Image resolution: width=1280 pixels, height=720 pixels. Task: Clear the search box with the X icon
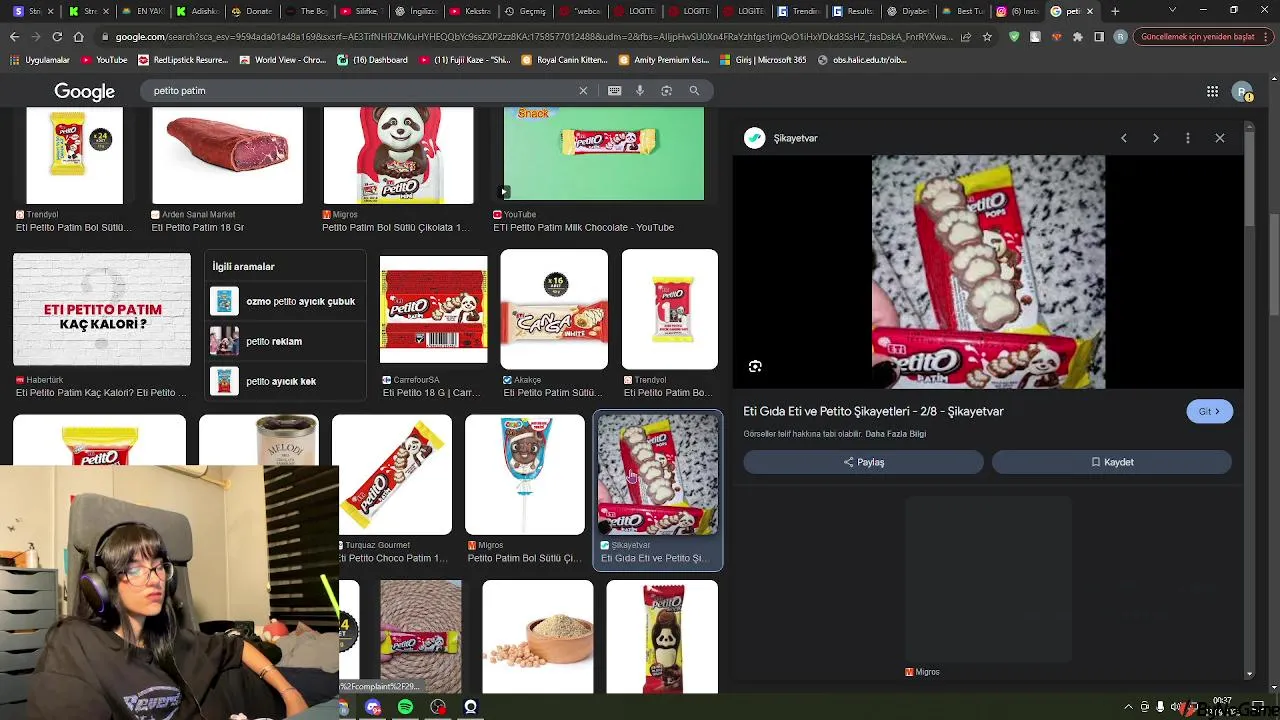pos(583,90)
